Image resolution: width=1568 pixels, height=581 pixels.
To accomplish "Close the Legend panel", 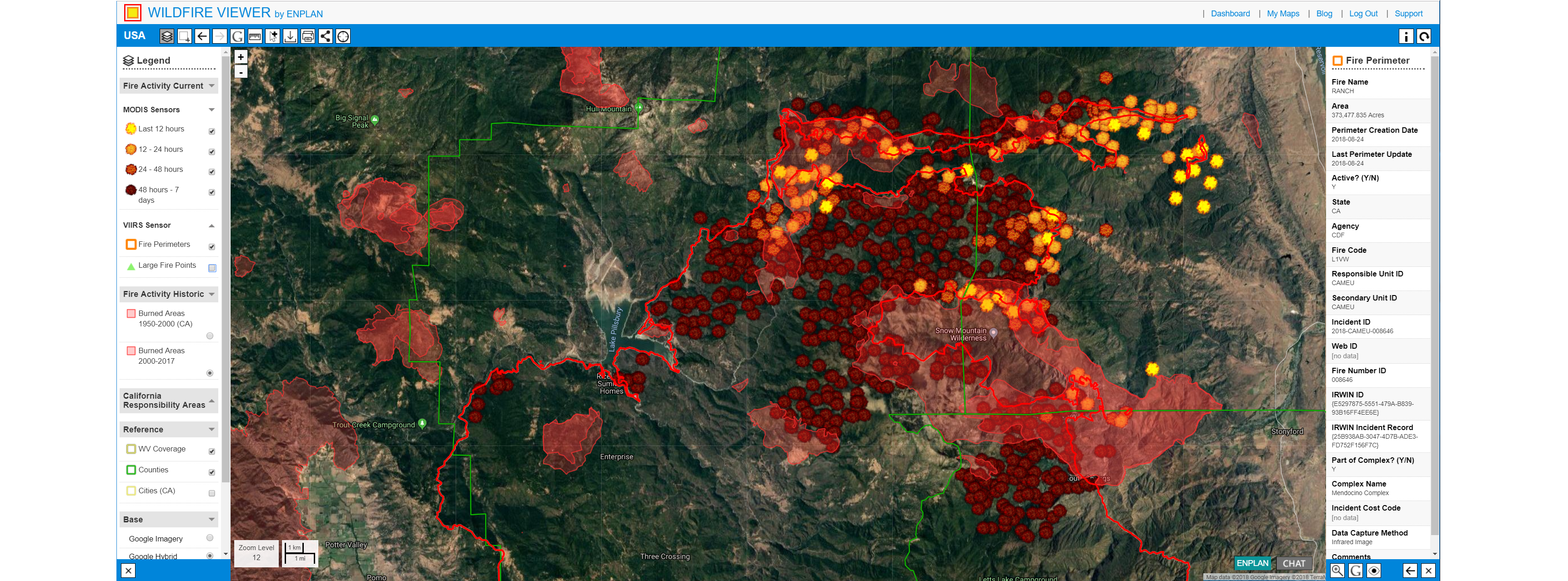I will click(128, 570).
